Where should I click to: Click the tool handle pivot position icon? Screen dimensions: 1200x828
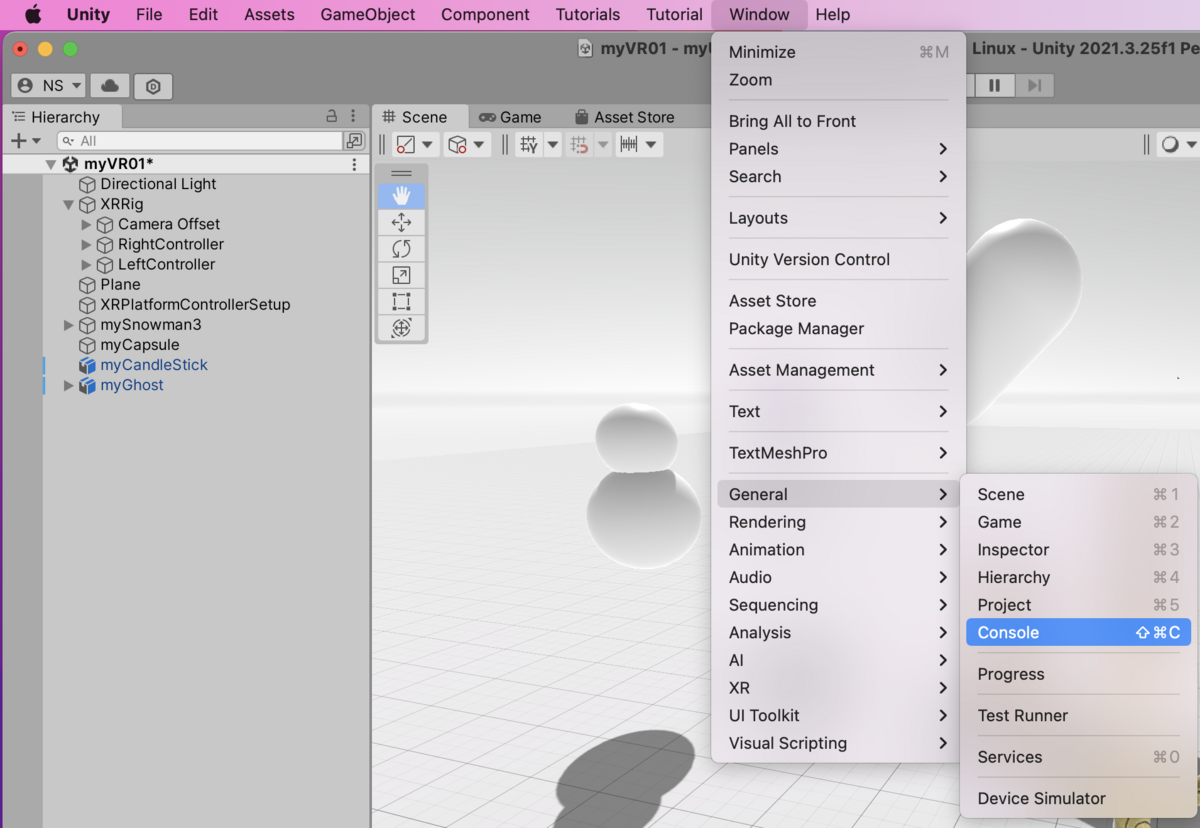[x=406, y=145]
